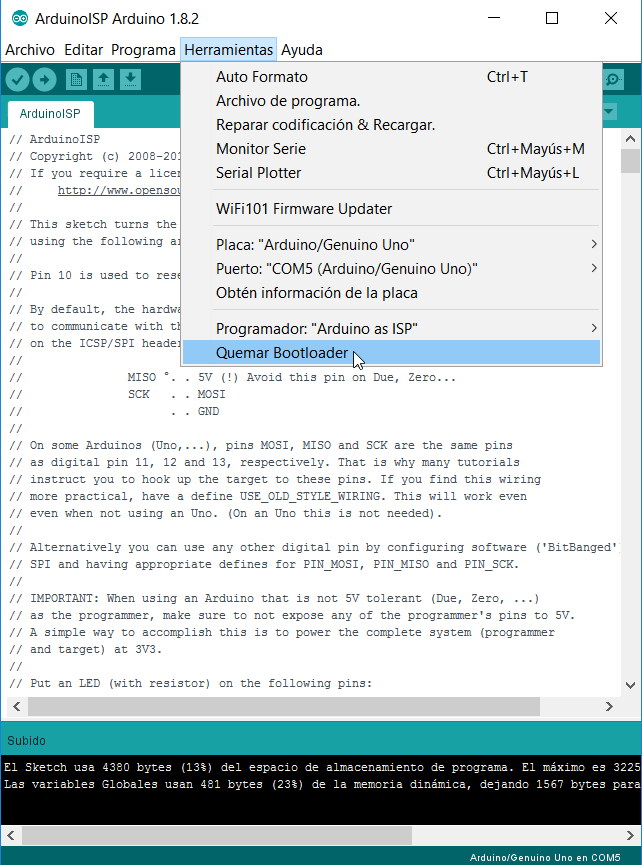
Task: Click console horizontal scrollbar right arrow
Action: [630, 835]
